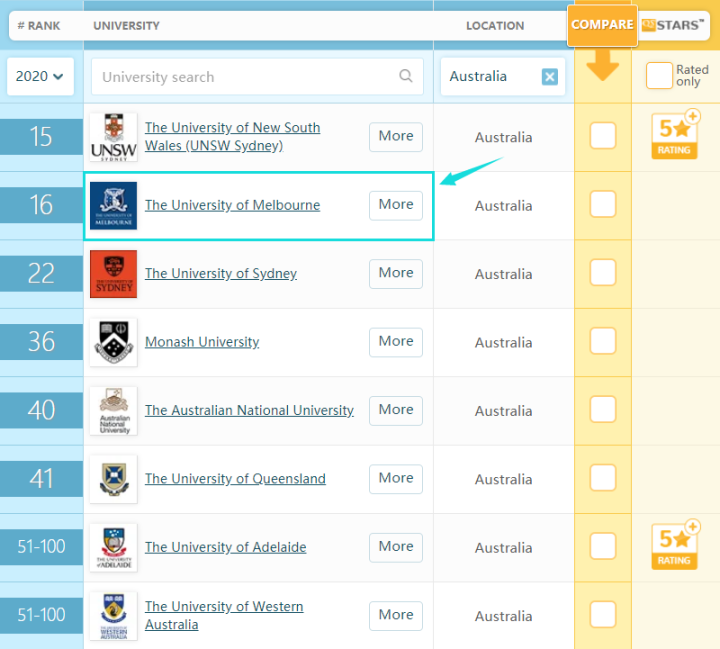Click rank 51-100 cell for Adelaide
The width and height of the screenshot is (720, 649).
[41, 547]
